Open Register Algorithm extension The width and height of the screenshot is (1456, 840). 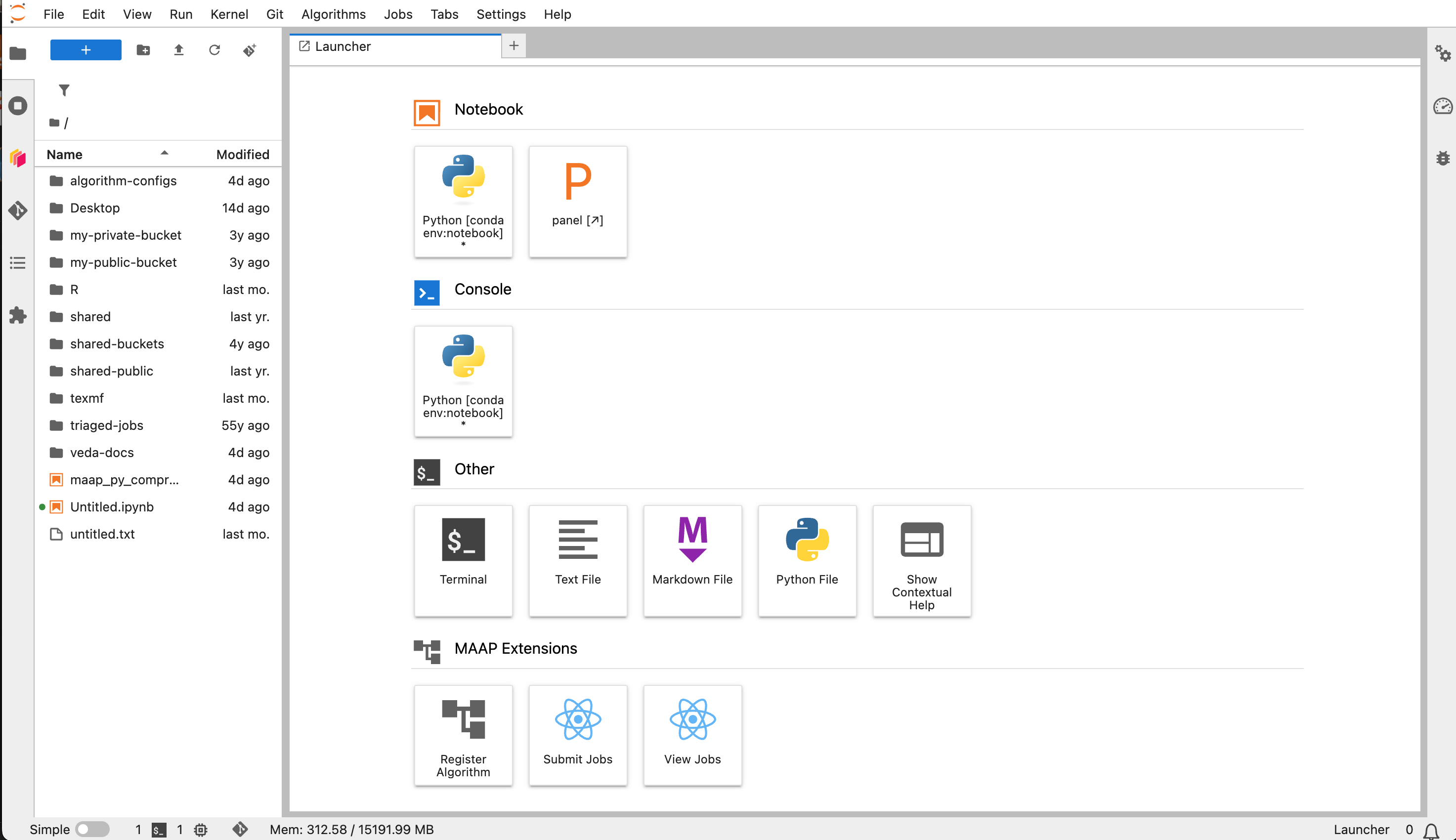[463, 735]
